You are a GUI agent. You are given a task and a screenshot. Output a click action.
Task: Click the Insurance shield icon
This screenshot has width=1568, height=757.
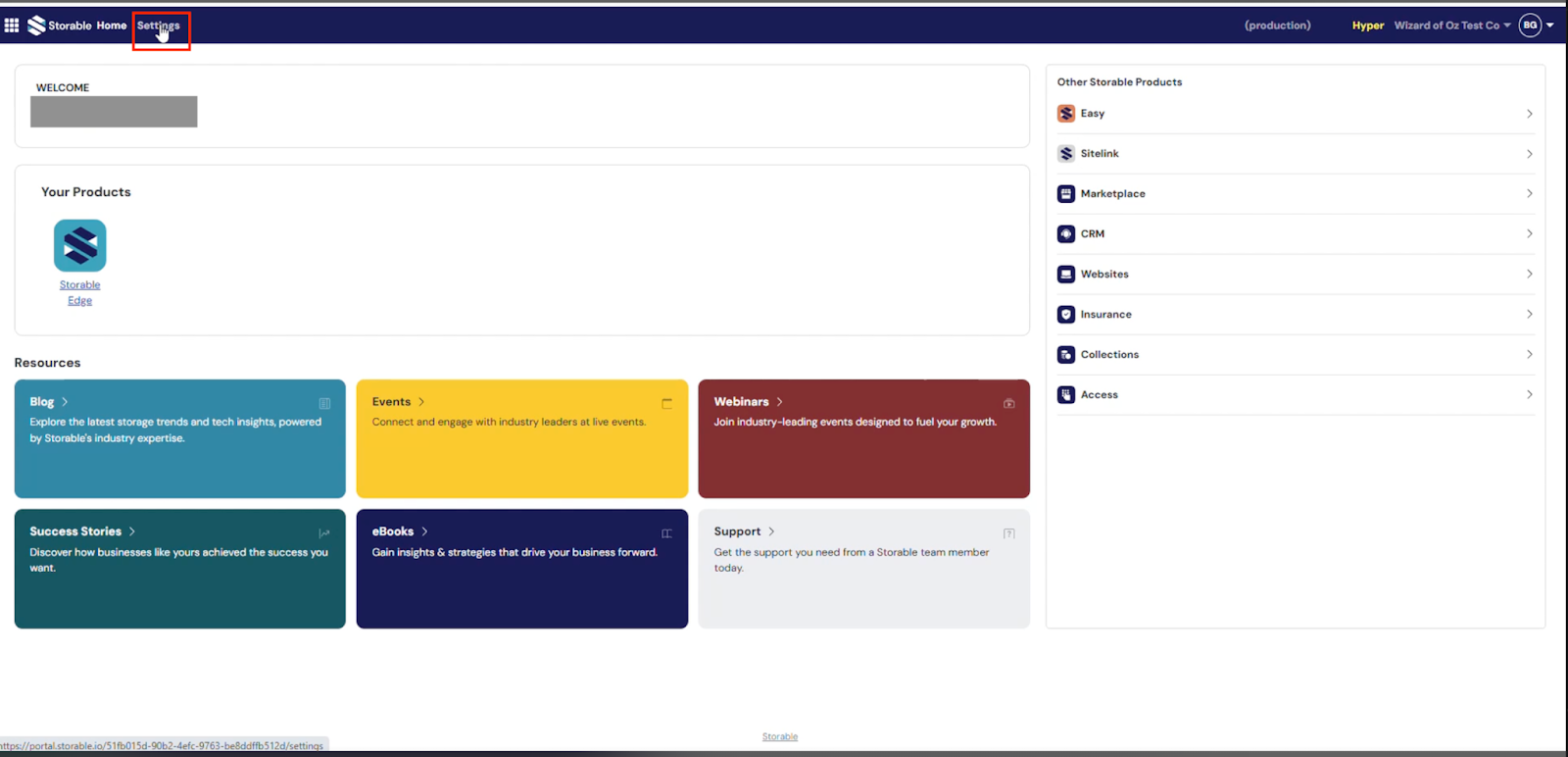click(x=1066, y=315)
